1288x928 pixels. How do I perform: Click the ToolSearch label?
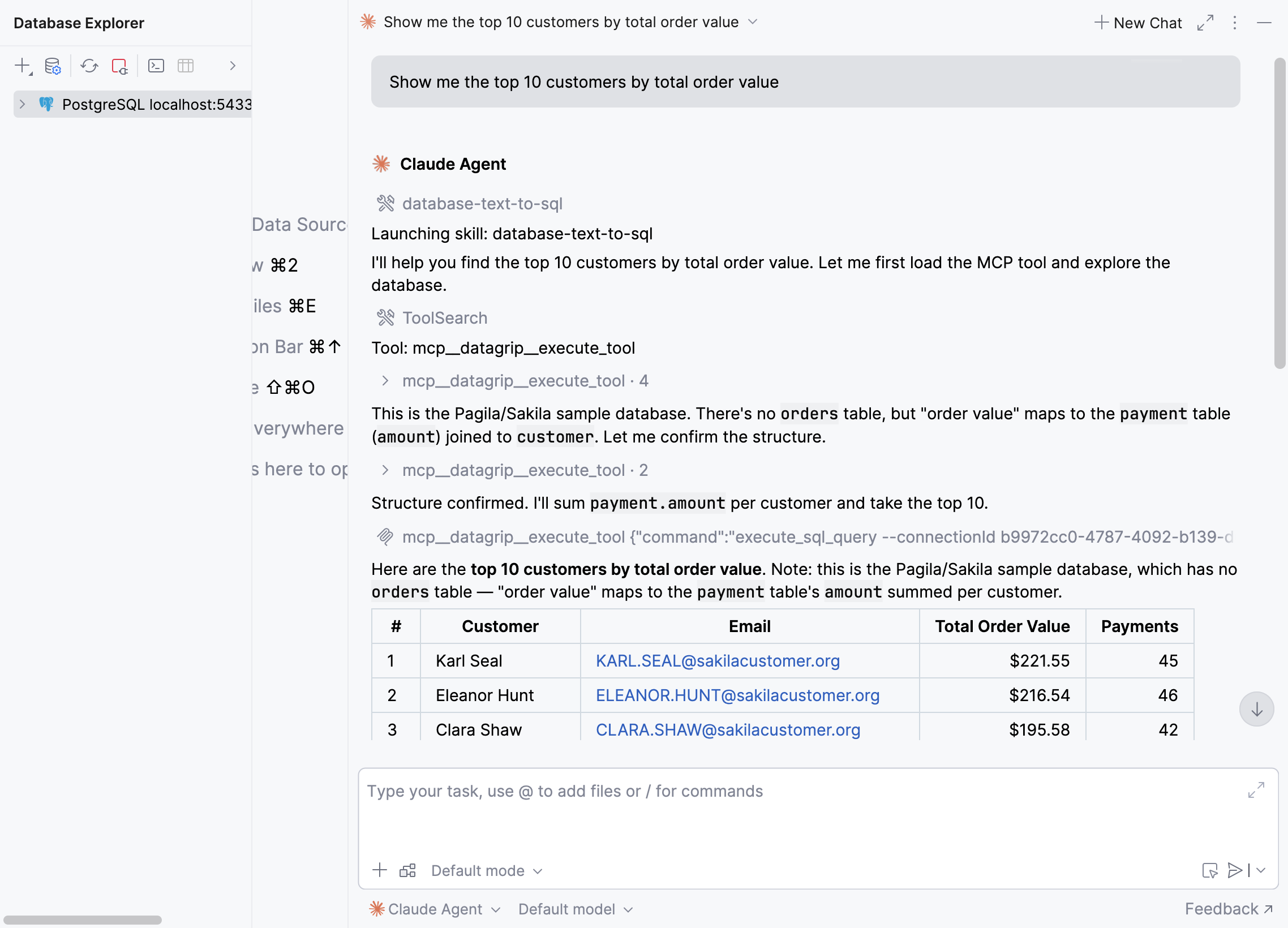click(x=445, y=318)
